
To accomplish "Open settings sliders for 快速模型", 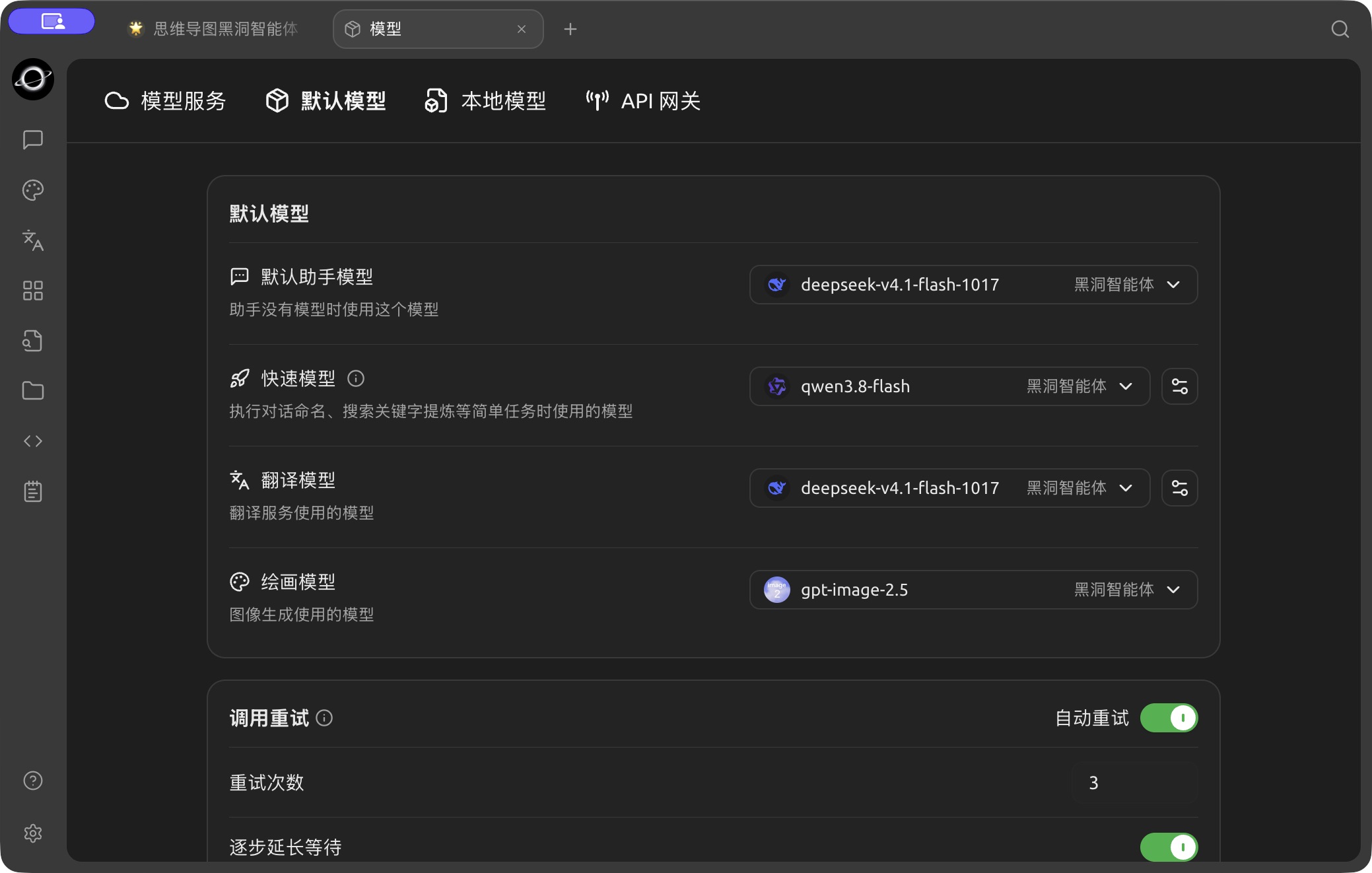I will (1180, 386).
